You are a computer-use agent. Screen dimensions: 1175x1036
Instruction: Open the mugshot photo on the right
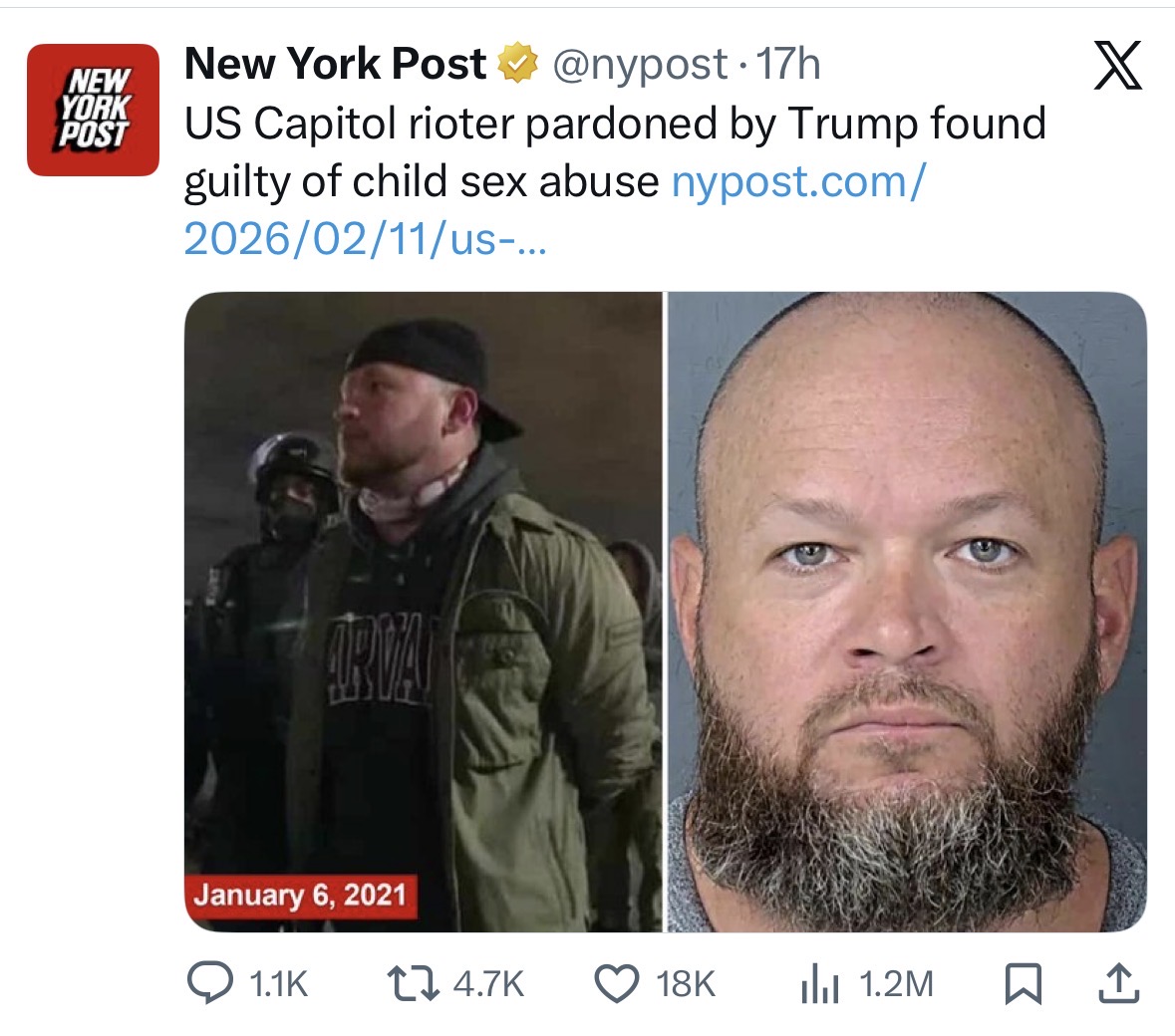coord(907,612)
